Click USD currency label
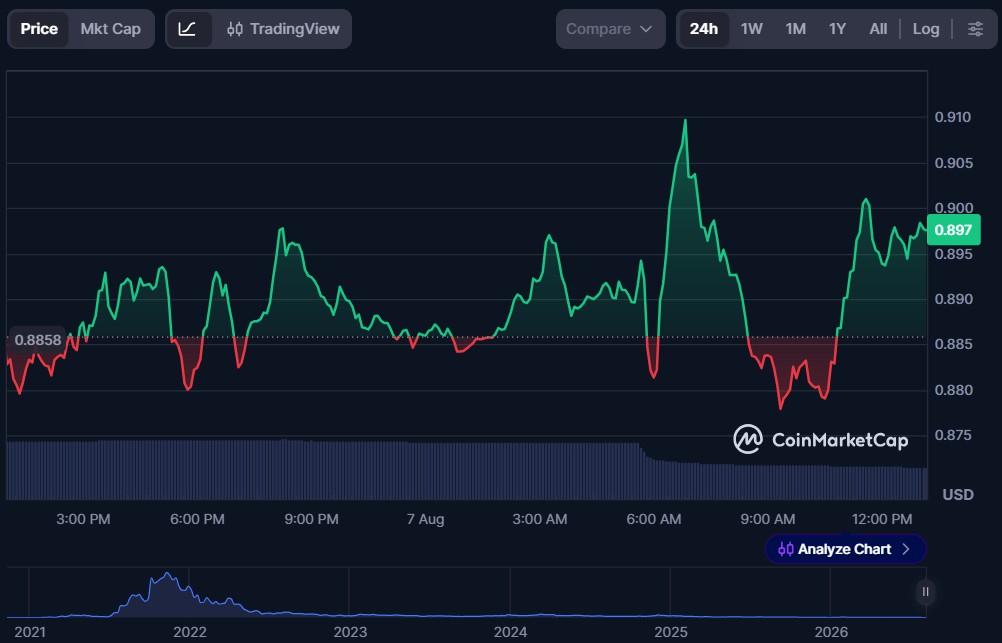Screen dimensions: 1002x643 click(x=958, y=495)
